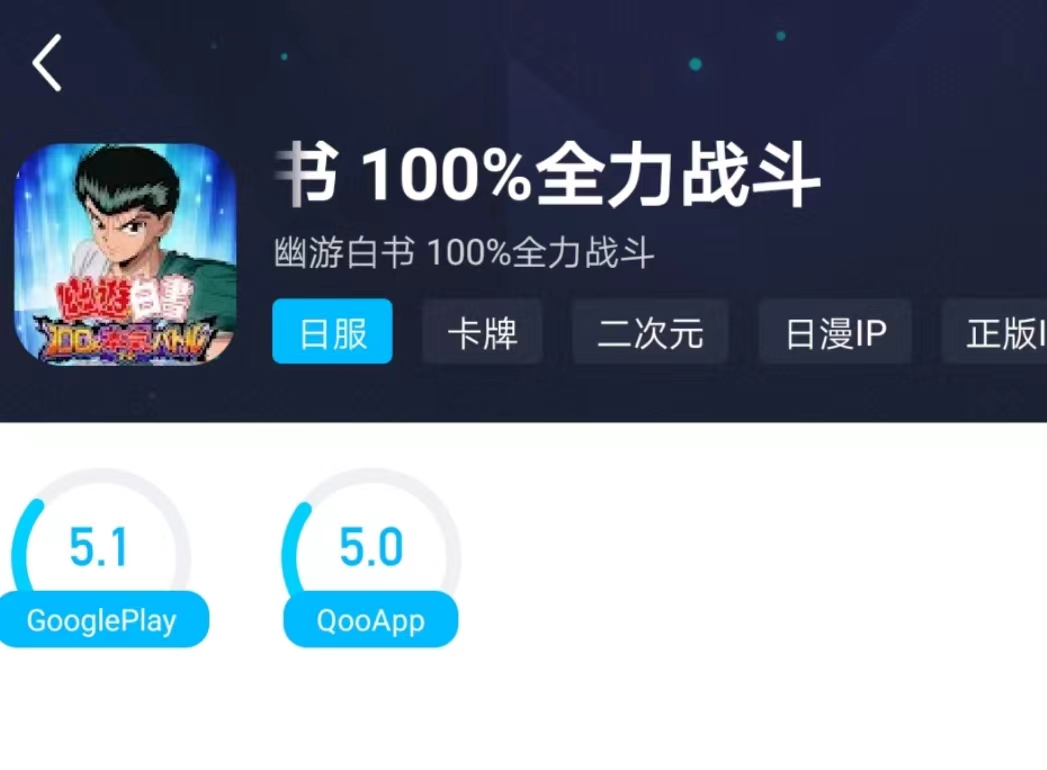Click the large teal dot in the header
This screenshot has width=1047, height=770.
coord(695,64)
